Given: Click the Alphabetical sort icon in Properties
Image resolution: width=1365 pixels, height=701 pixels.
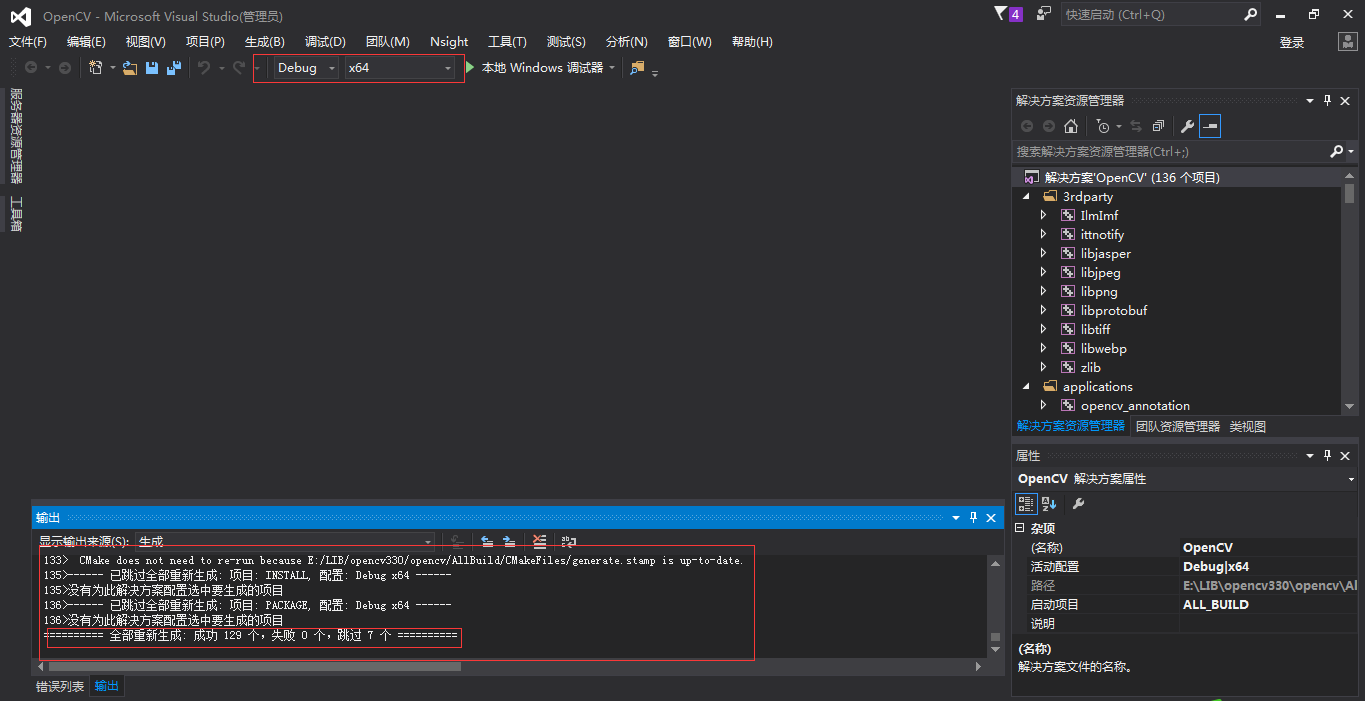Looking at the screenshot, I should [x=1049, y=503].
